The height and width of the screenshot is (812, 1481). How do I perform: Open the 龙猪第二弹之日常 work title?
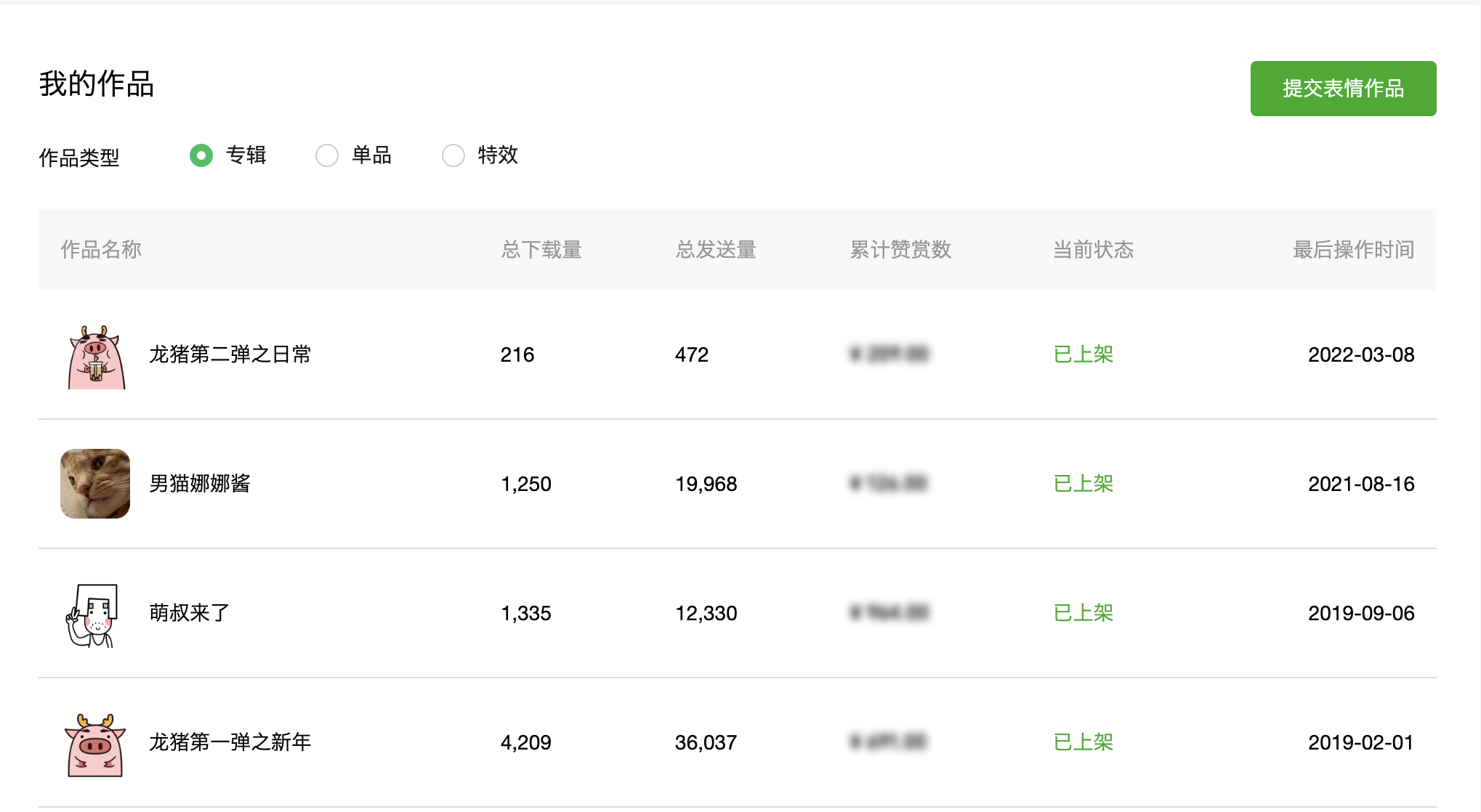tap(230, 354)
